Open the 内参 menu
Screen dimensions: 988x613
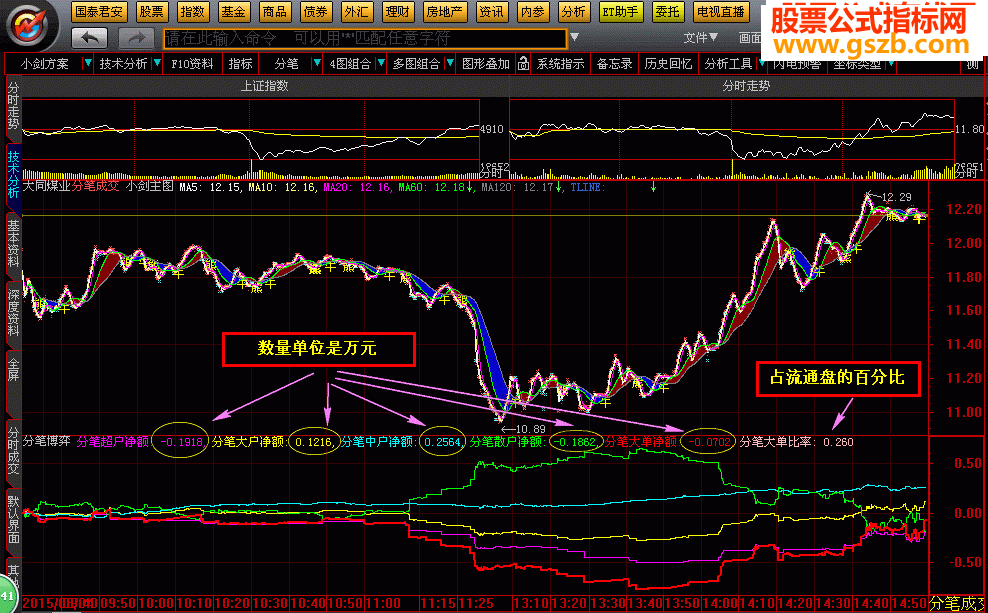[x=532, y=11]
